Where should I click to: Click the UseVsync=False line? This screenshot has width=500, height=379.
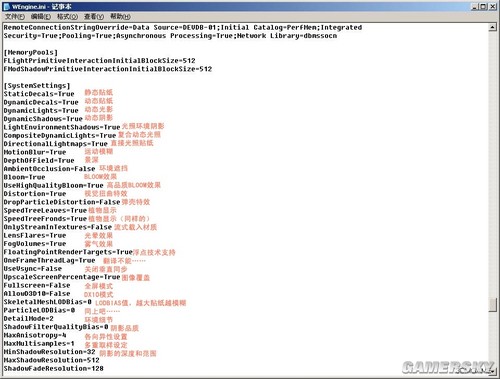[x=33, y=269]
